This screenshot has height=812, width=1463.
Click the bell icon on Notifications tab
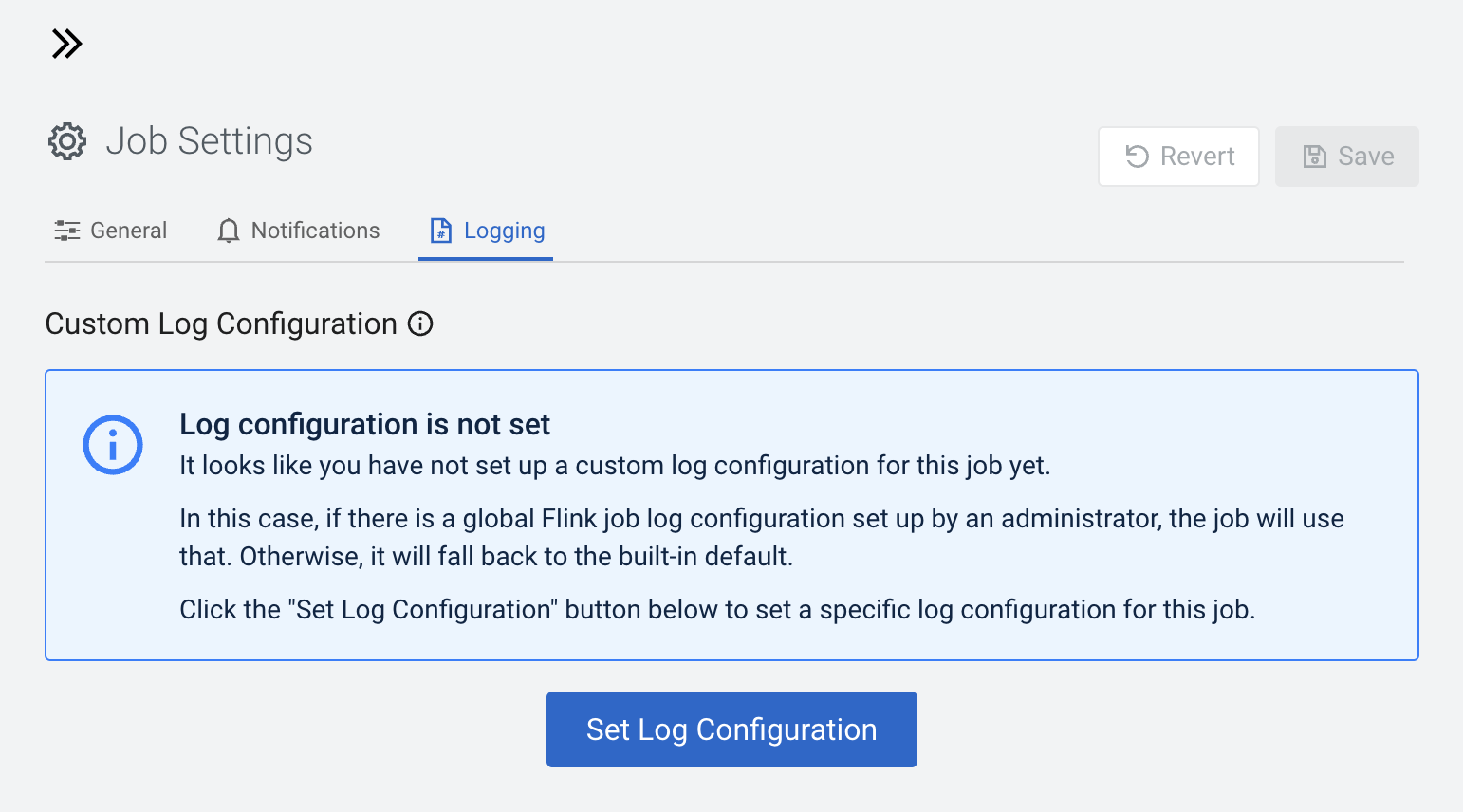[x=229, y=231]
